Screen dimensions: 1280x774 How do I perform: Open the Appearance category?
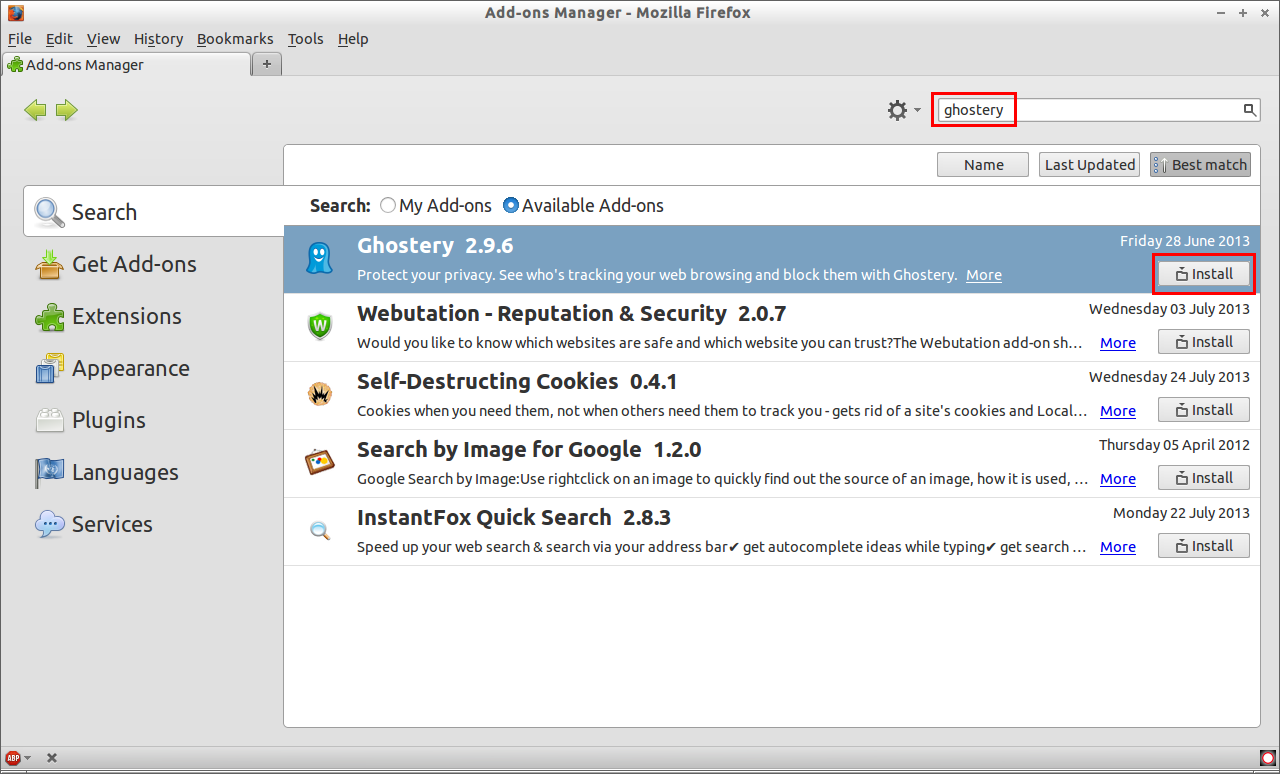point(154,368)
